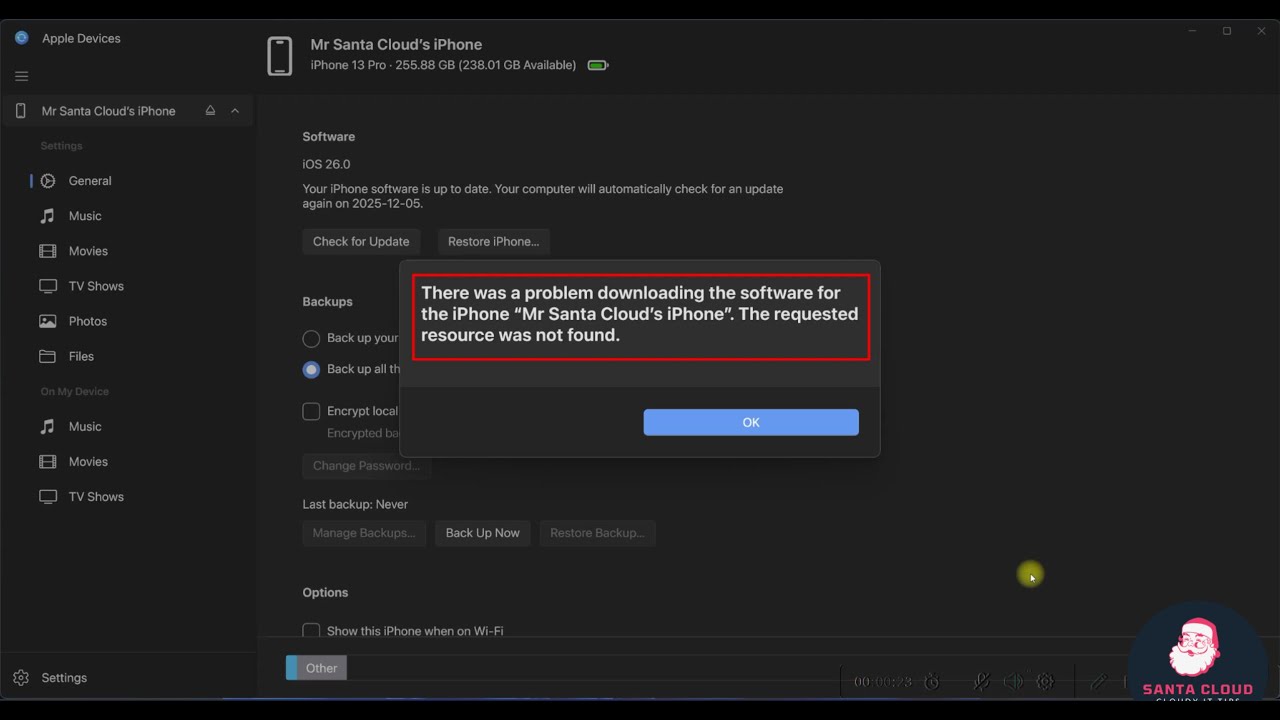Confirm the error dialog with OK
The width and height of the screenshot is (1280, 720).
tap(751, 422)
